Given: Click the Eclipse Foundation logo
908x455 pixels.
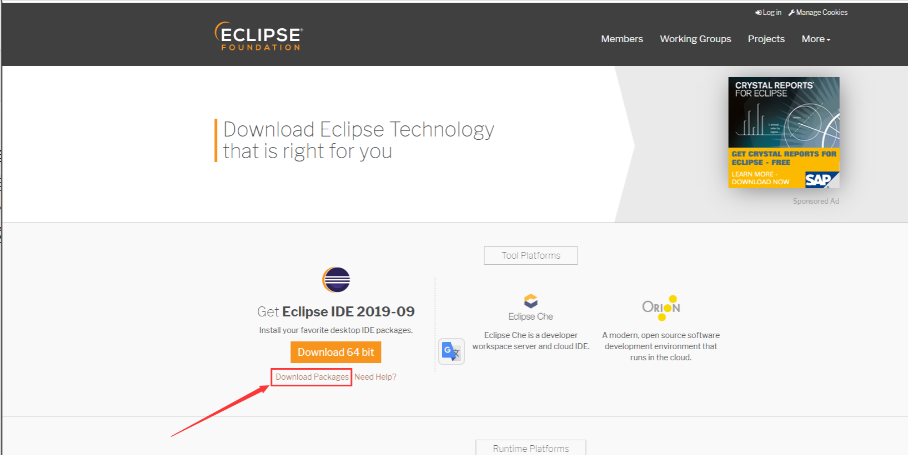Looking at the screenshot, I should (258, 36).
